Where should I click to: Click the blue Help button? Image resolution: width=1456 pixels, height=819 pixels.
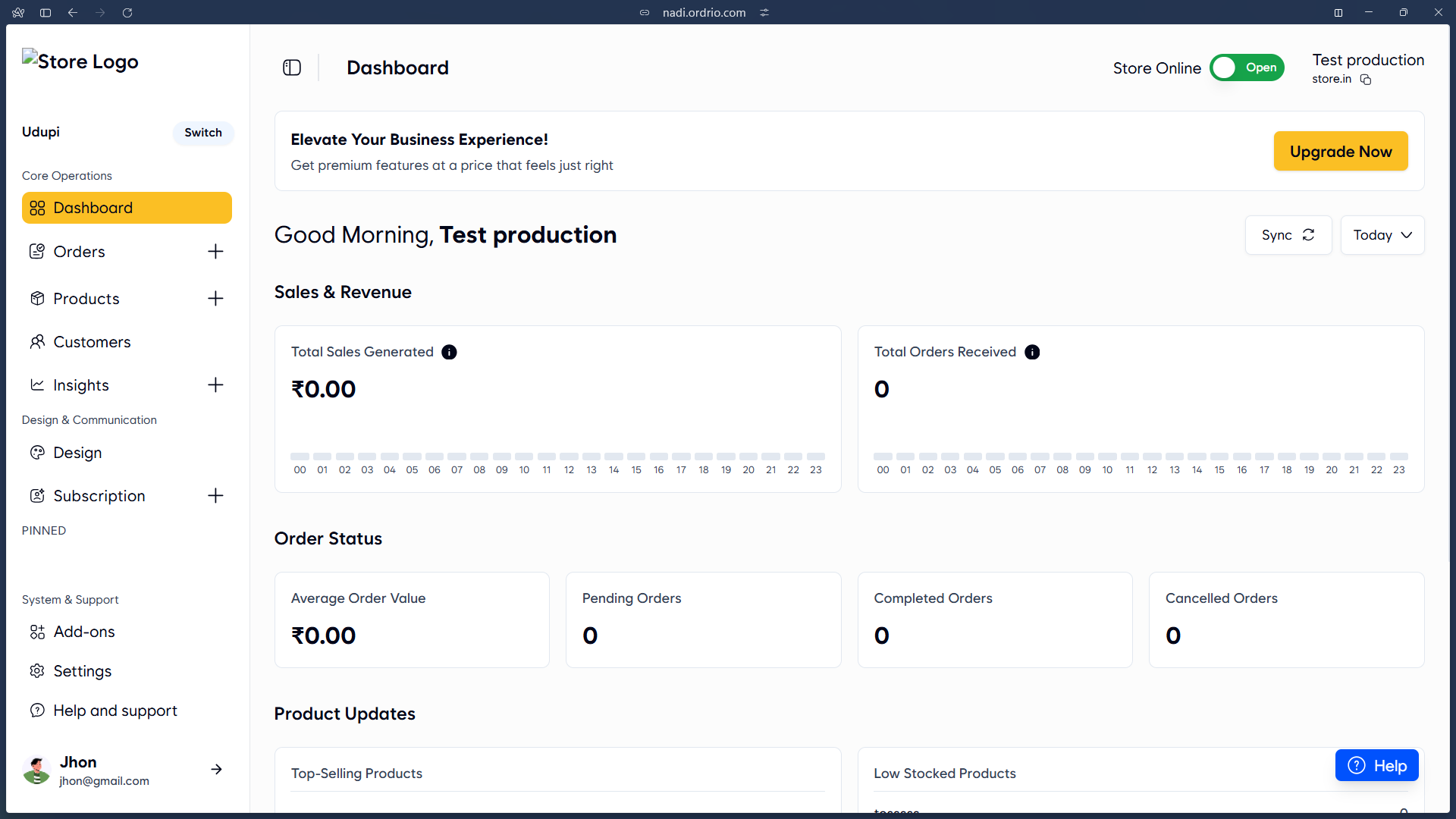(1376, 766)
